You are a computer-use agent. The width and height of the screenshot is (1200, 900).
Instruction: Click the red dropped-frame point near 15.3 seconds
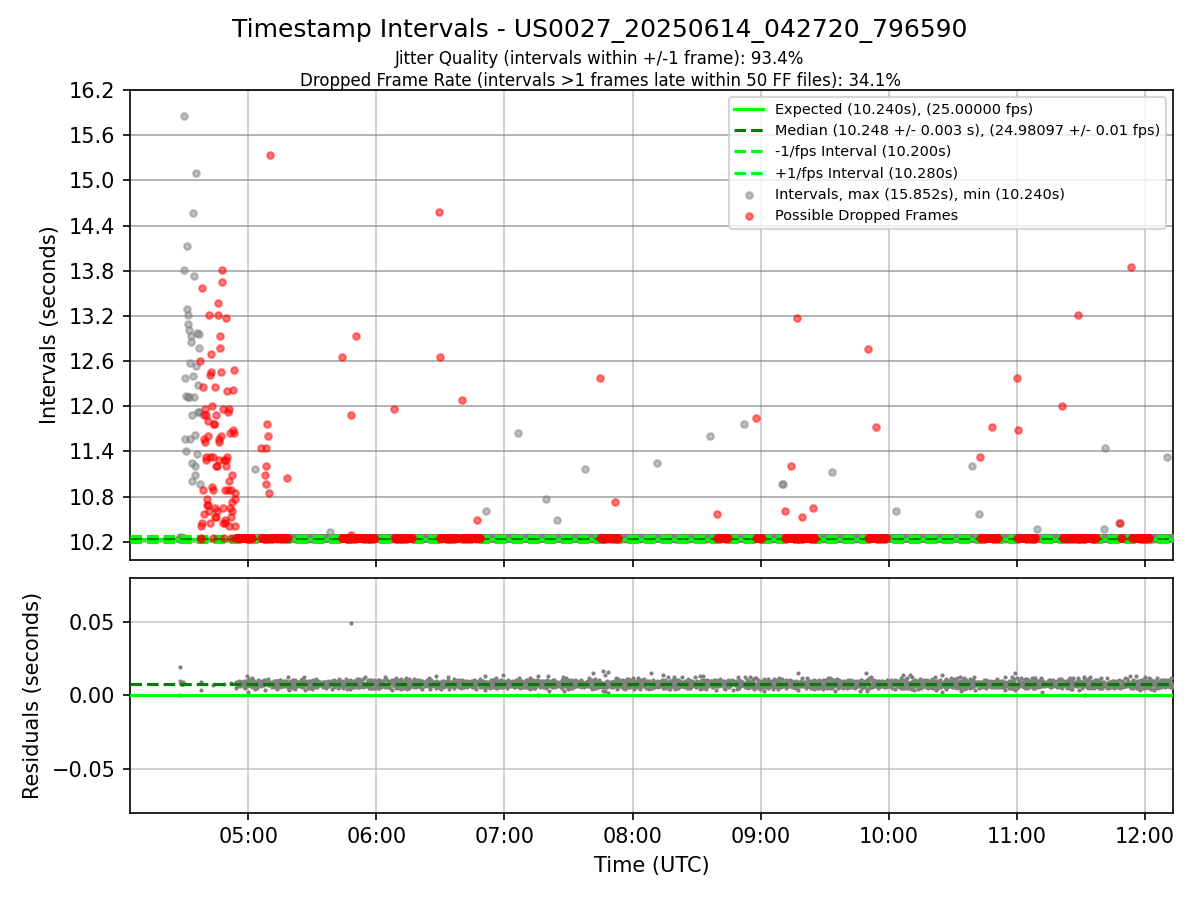pyautogui.click(x=270, y=155)
